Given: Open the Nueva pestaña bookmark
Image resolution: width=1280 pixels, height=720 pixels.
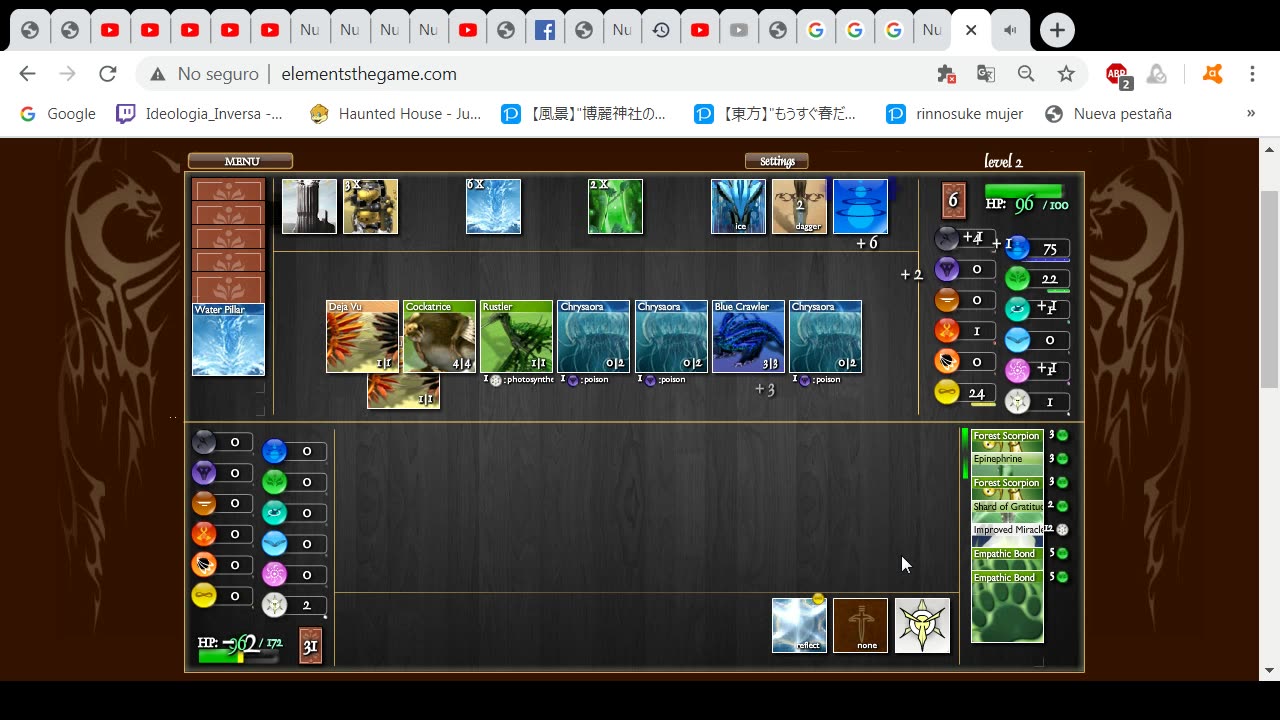Looking at the screenshot, I should pyautogui.click(x=1108, y=113).
